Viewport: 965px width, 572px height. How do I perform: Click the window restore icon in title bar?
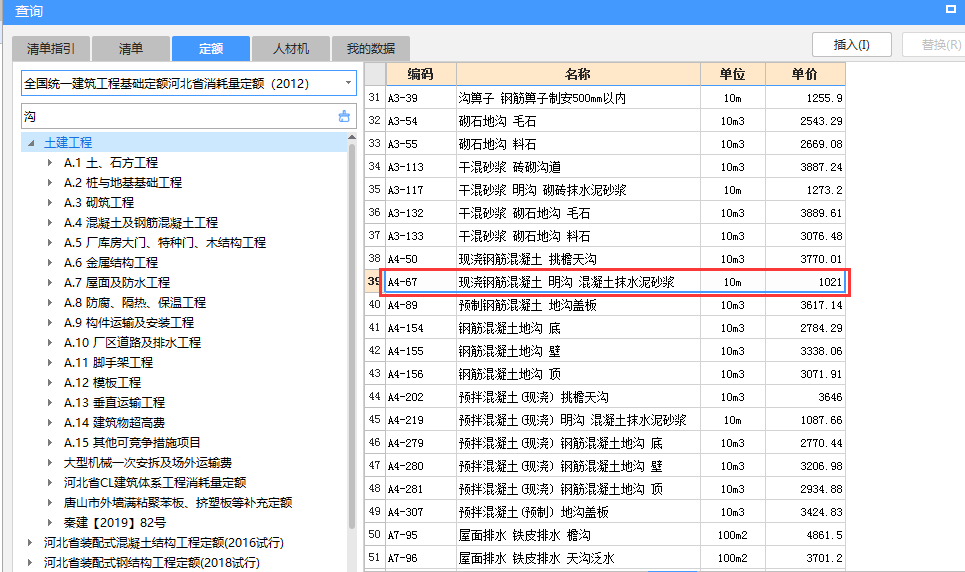tap(950, 9)
